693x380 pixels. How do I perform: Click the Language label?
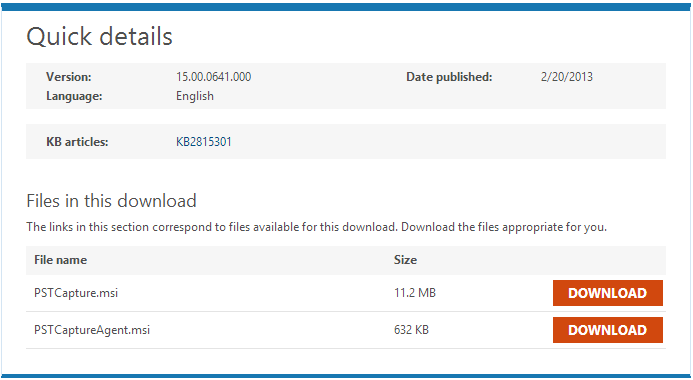(74, 96)
